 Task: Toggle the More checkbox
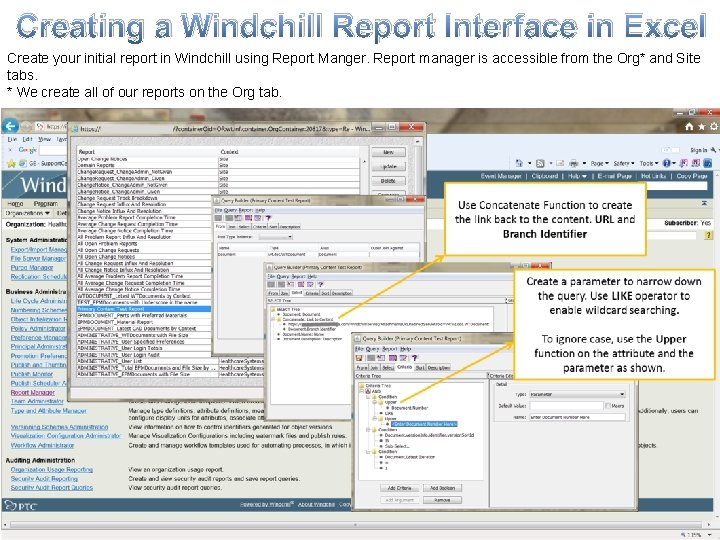[x=608, y=406]
